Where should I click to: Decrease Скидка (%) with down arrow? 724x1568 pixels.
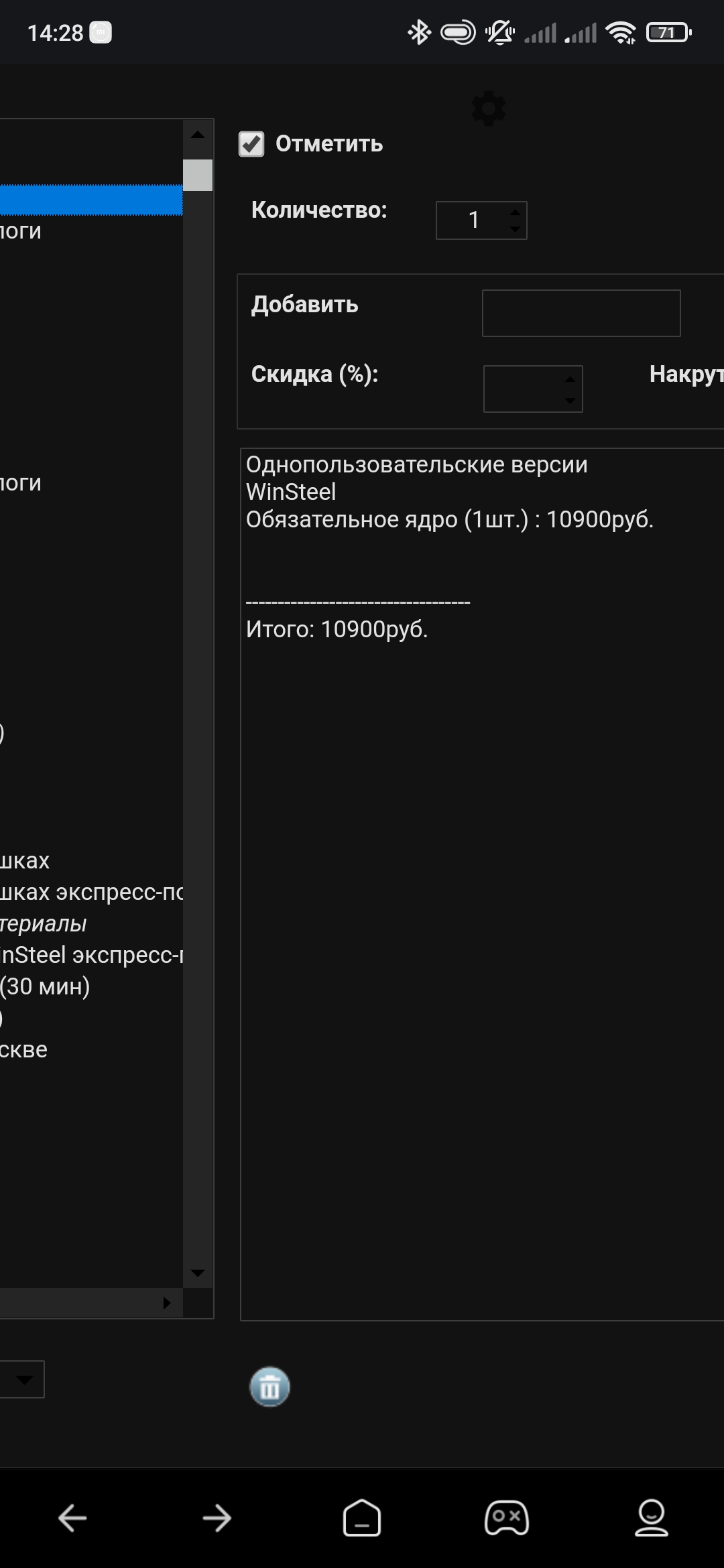coord(570,401)
